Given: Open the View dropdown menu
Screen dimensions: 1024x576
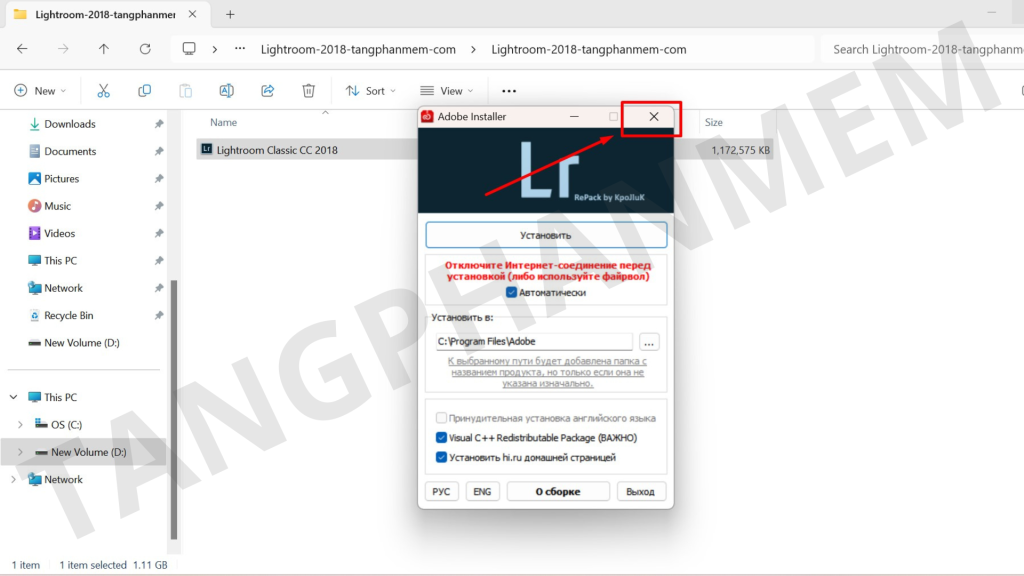Looking at the screenshot, I should [x=446, y=91].
